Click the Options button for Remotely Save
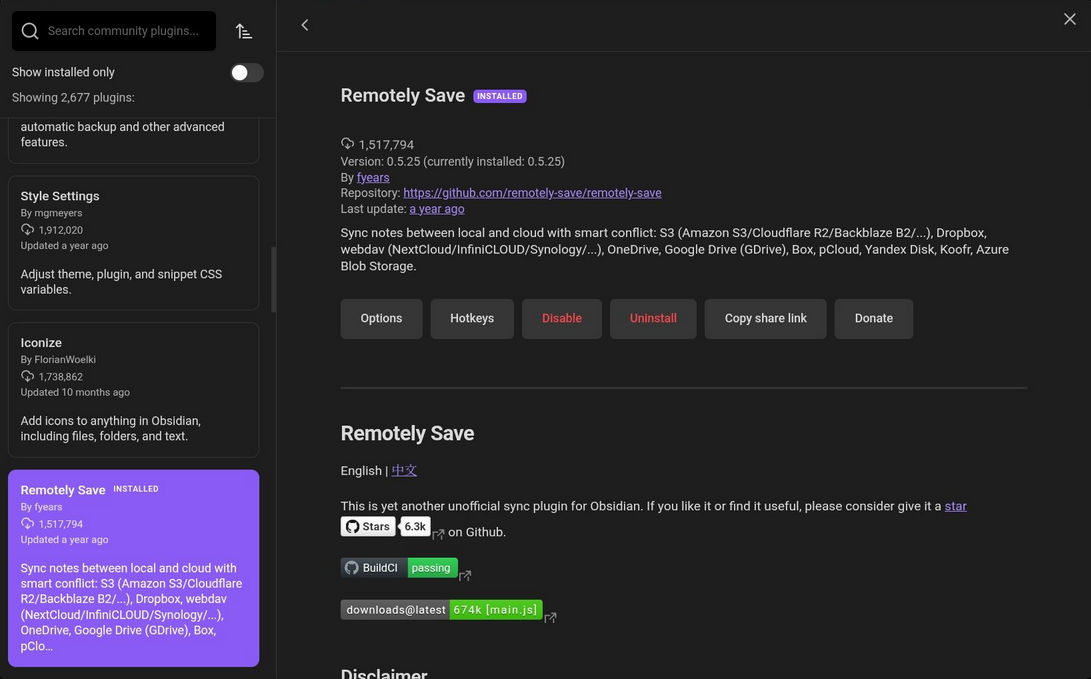Image resolution: width=1091 pixels, height=679 pixels. click(381, 318)
